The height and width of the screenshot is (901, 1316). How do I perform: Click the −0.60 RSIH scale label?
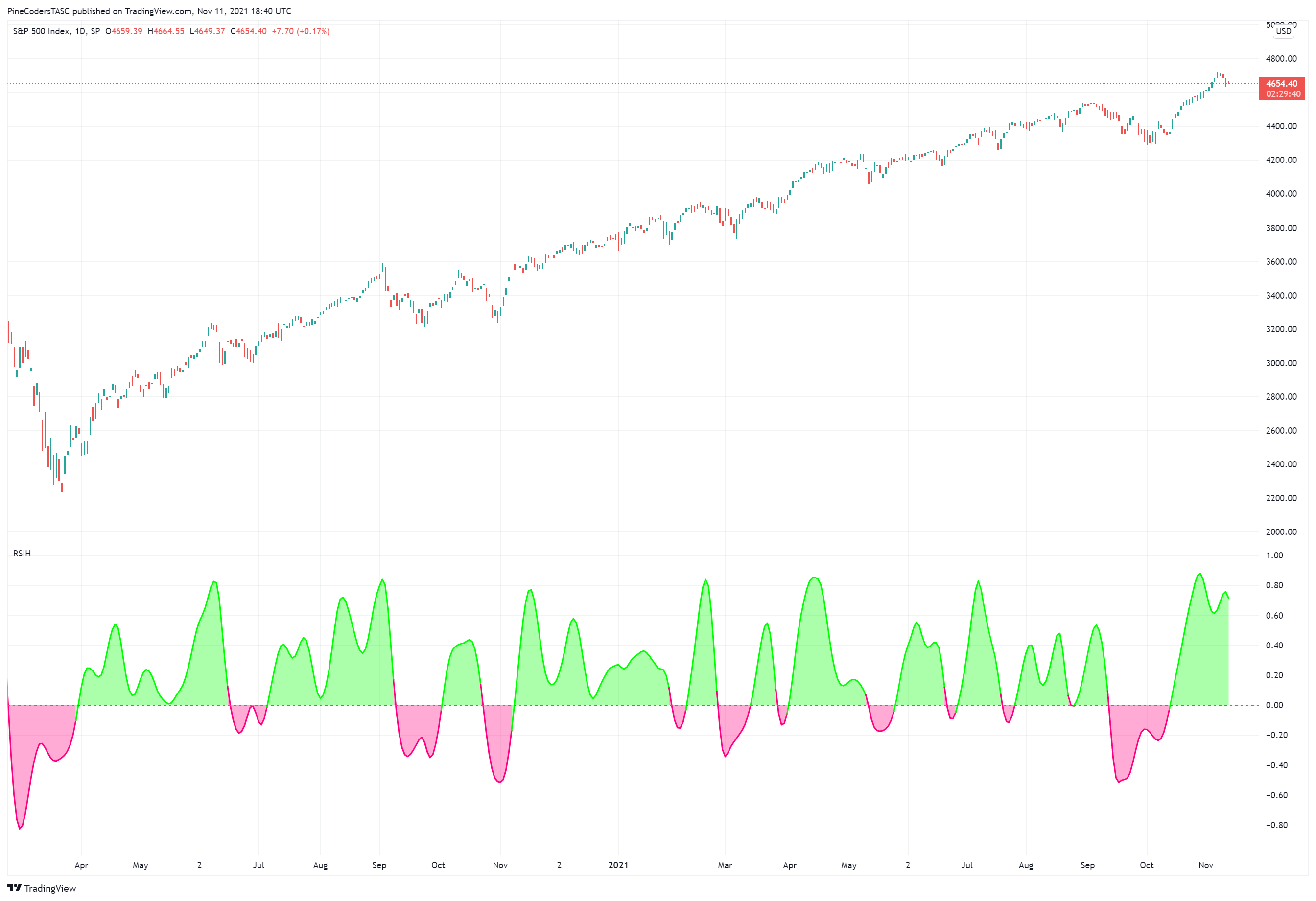(x=1276, y=795)
